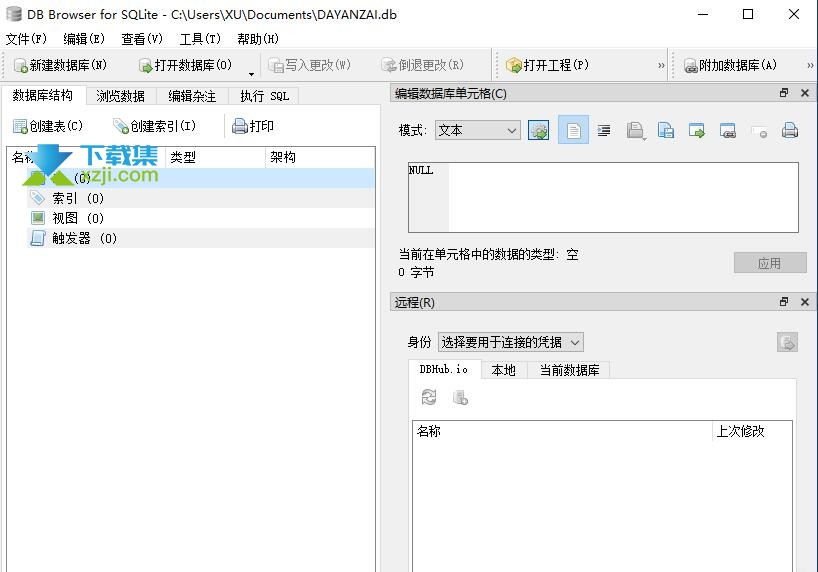Click Create Table (创建表) button
The height and width of the screenshot is (572, 818).
coord(47,126)
